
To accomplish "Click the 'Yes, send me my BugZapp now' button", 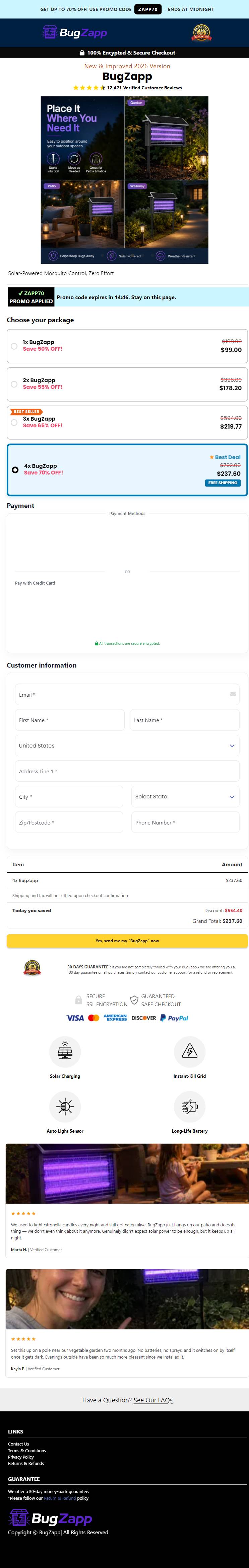I will (127, 941).
